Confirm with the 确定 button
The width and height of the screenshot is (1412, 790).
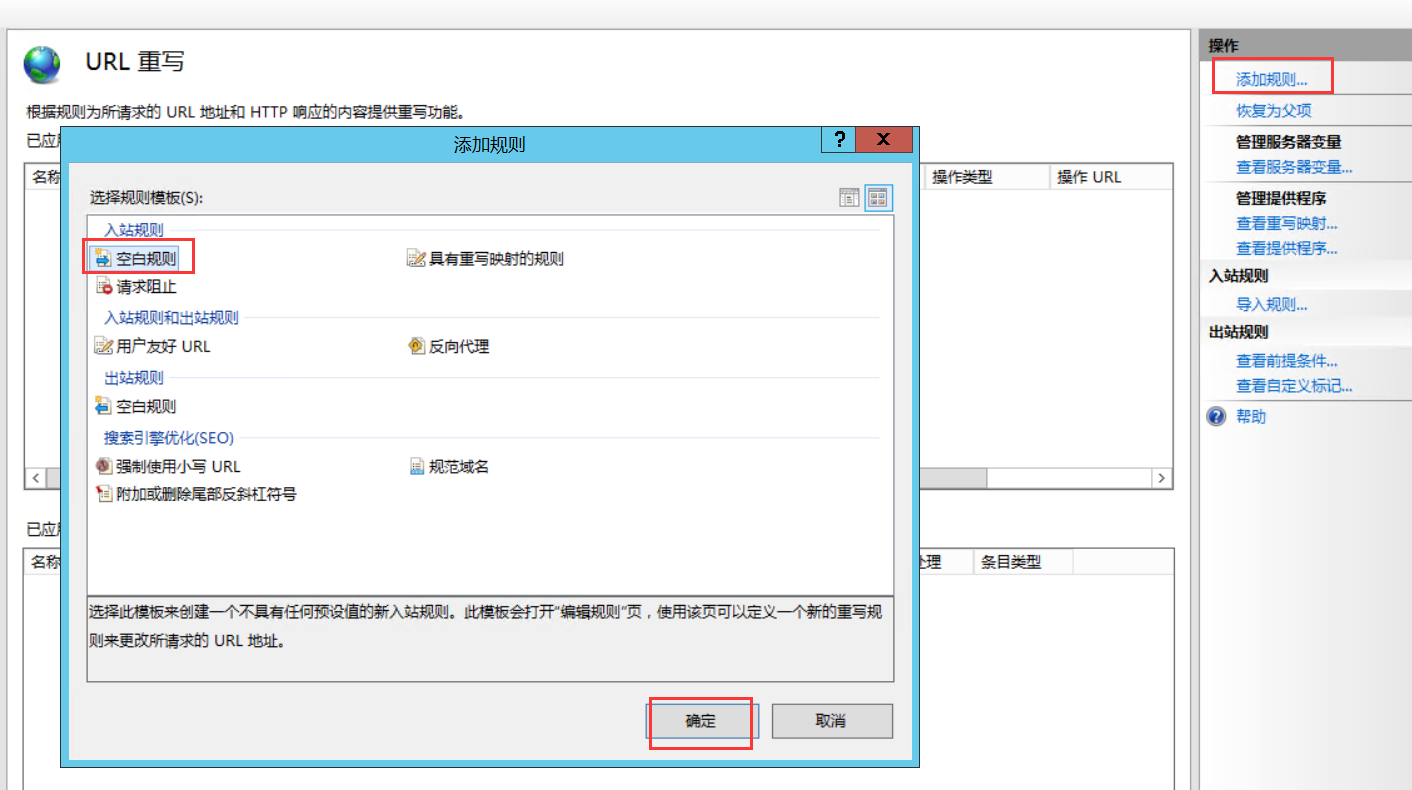tap(701, 721)
